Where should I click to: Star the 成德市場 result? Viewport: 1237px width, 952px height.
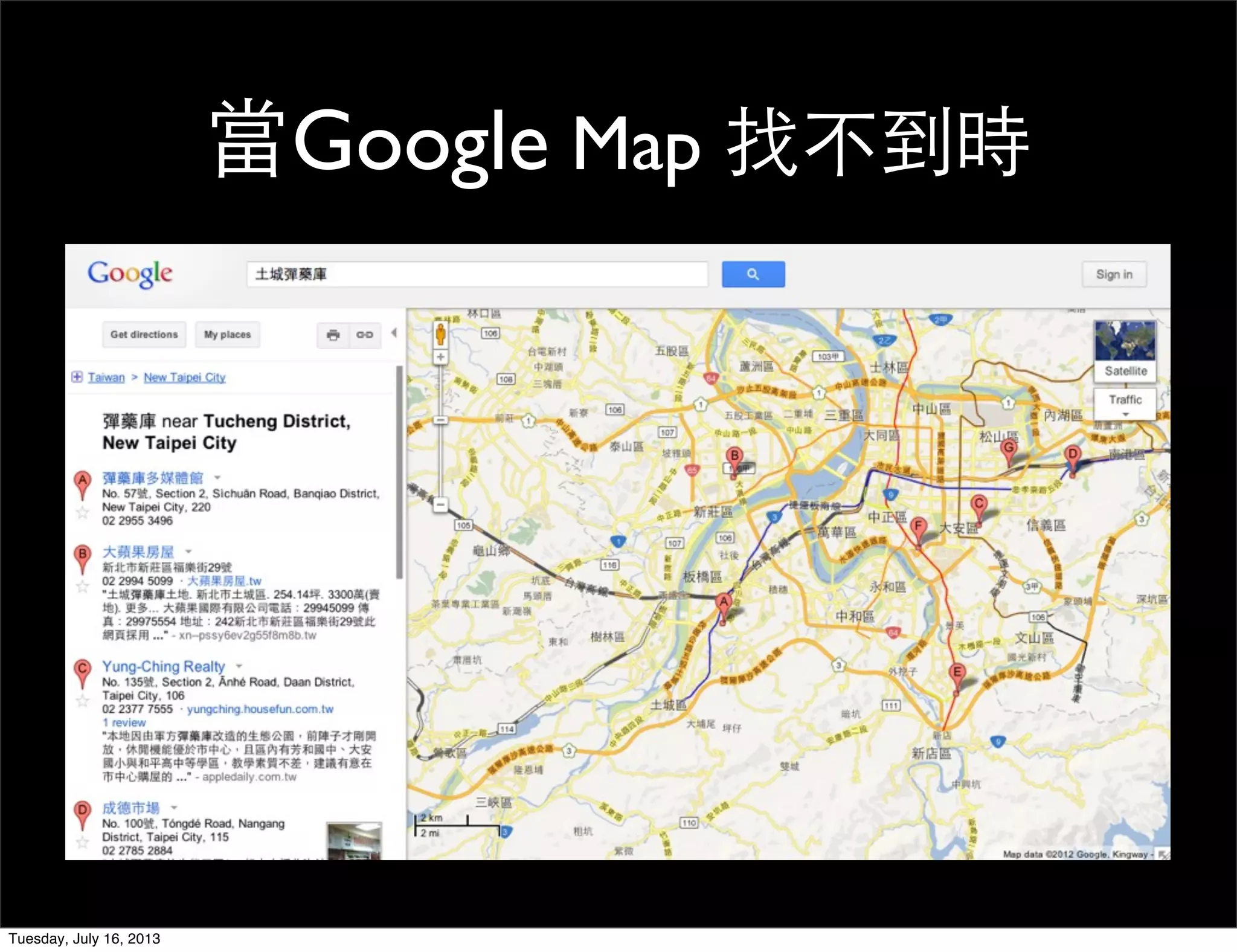(82, 842)
